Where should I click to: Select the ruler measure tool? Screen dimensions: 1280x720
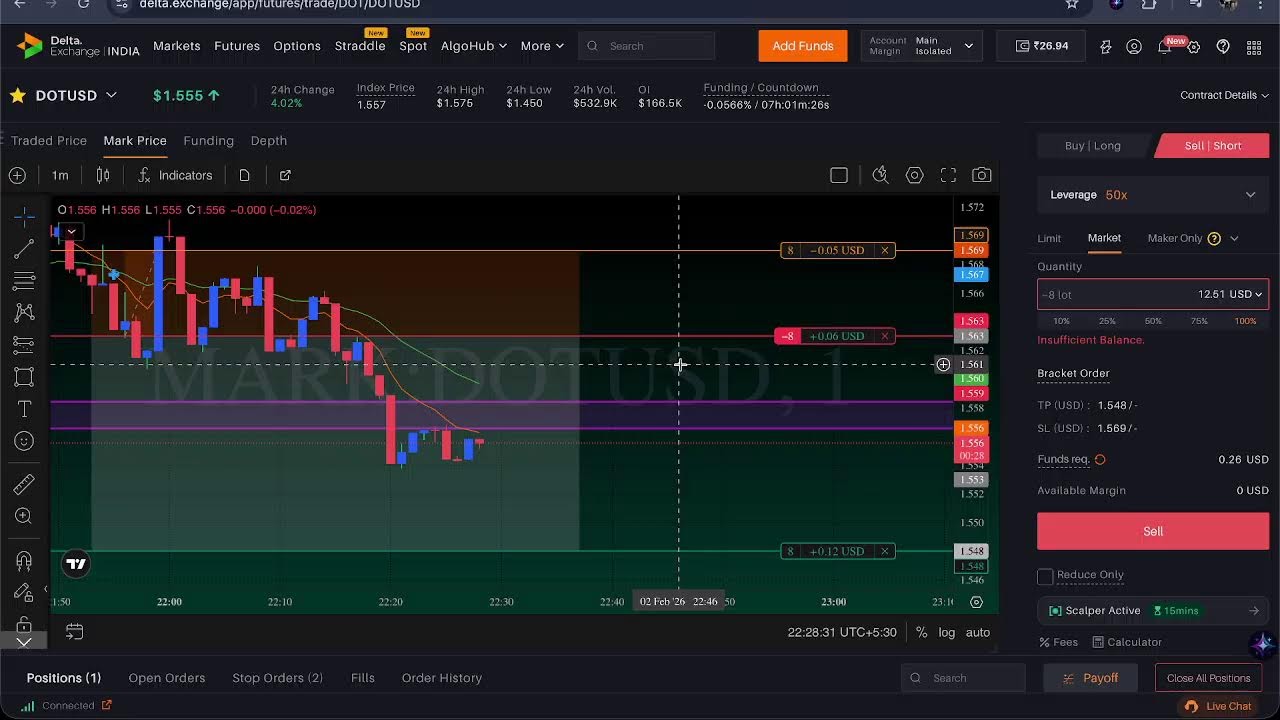[24, 484]
